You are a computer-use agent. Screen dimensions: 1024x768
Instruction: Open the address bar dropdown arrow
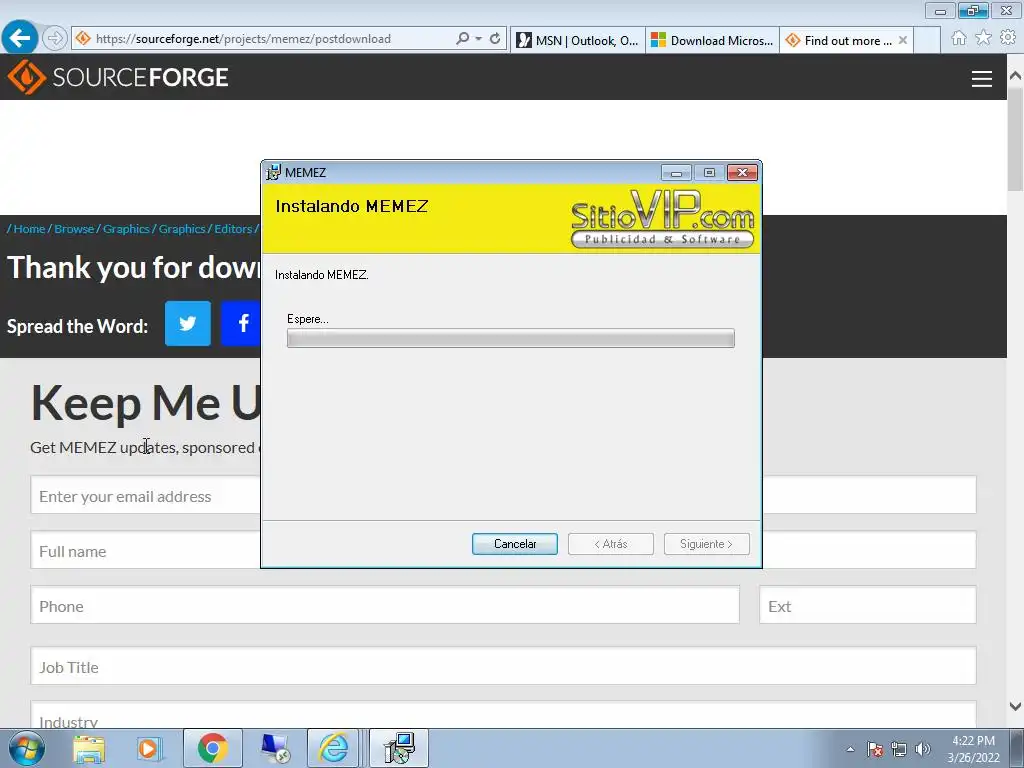[479, 39]
